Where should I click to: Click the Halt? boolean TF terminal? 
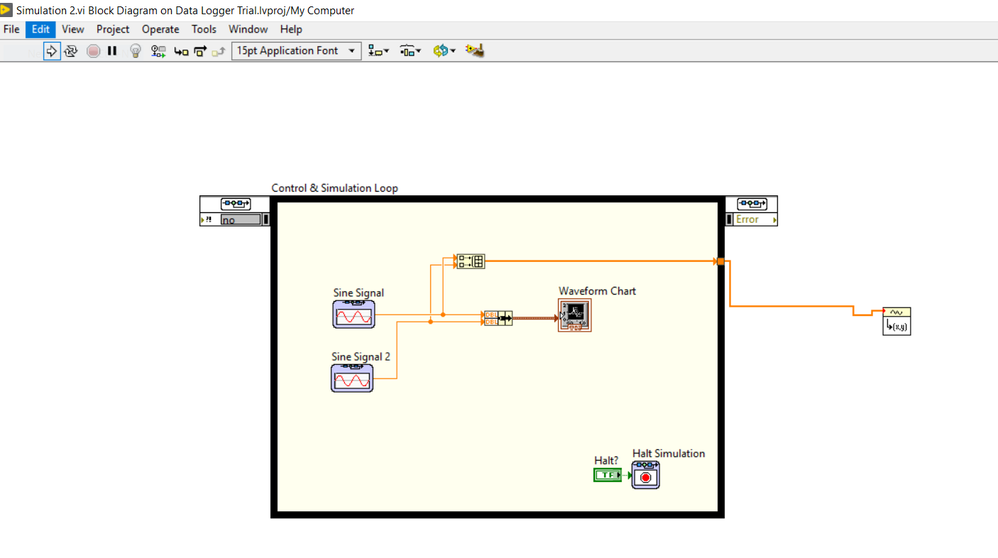coord(607,475)
